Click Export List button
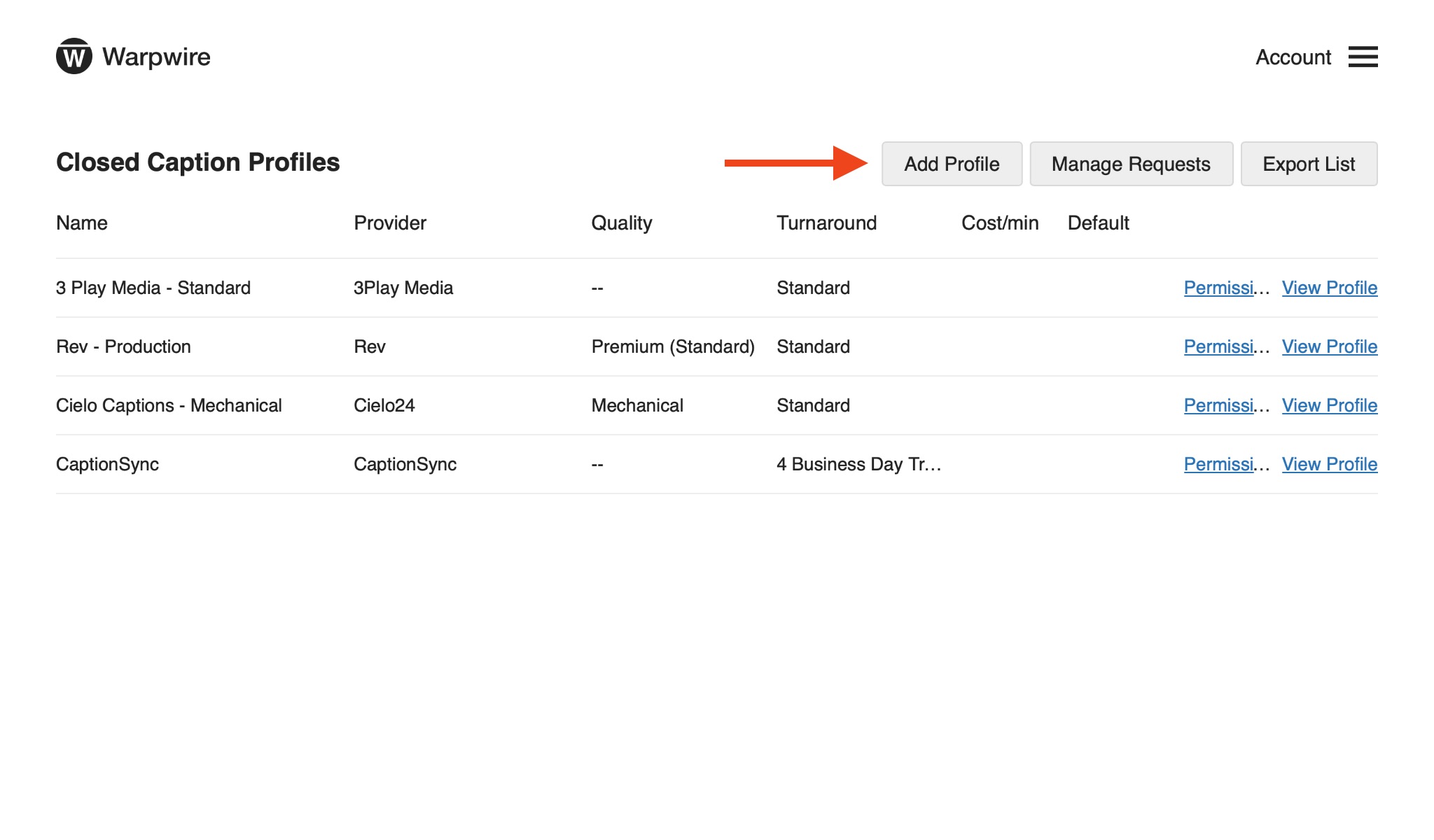1434x840 pixels. click(x=1308, y=163)
